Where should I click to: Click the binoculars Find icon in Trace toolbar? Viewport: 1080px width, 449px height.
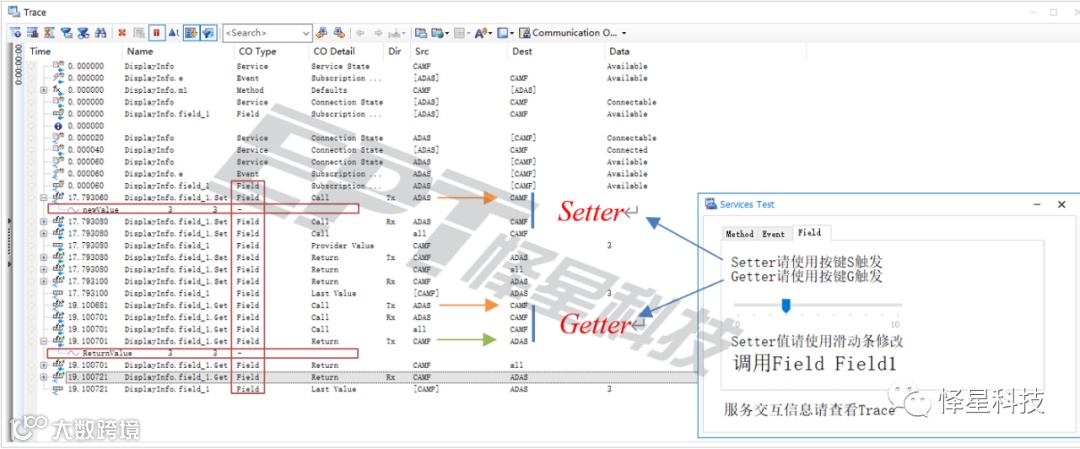coord(101,32)
